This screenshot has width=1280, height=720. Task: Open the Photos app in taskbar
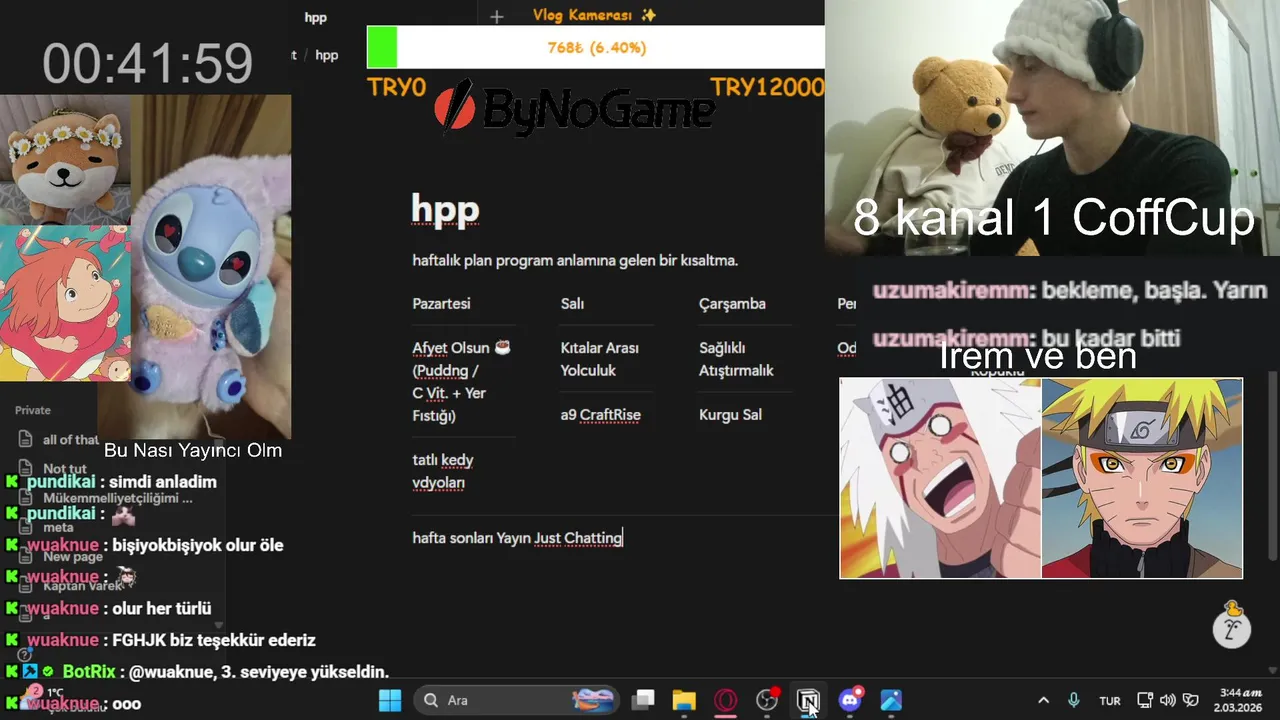[891, 700]
